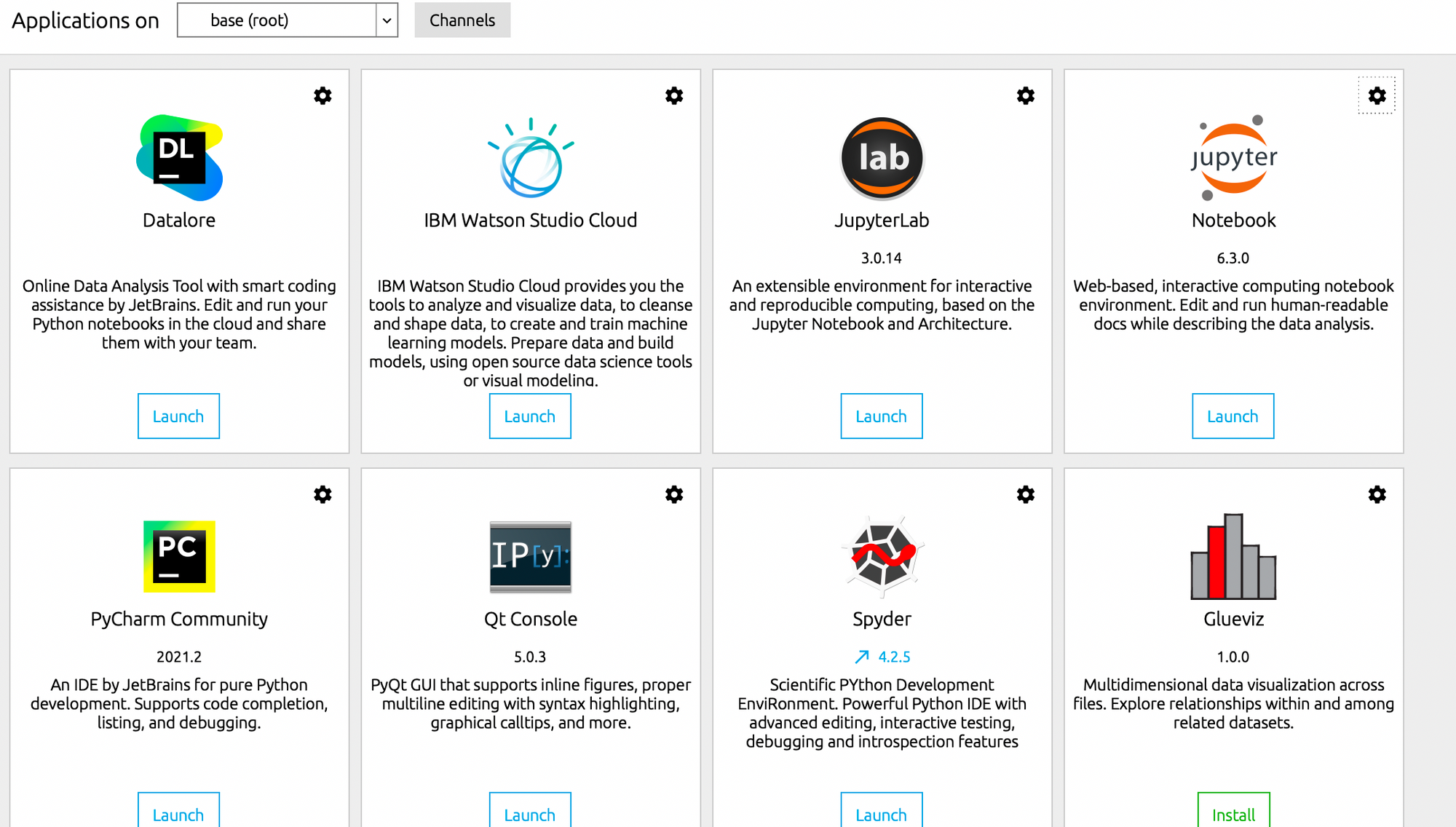Click the JupyterLab logo icon
Viewport: 1456px width, 827px height.
(x=882, y=158)
